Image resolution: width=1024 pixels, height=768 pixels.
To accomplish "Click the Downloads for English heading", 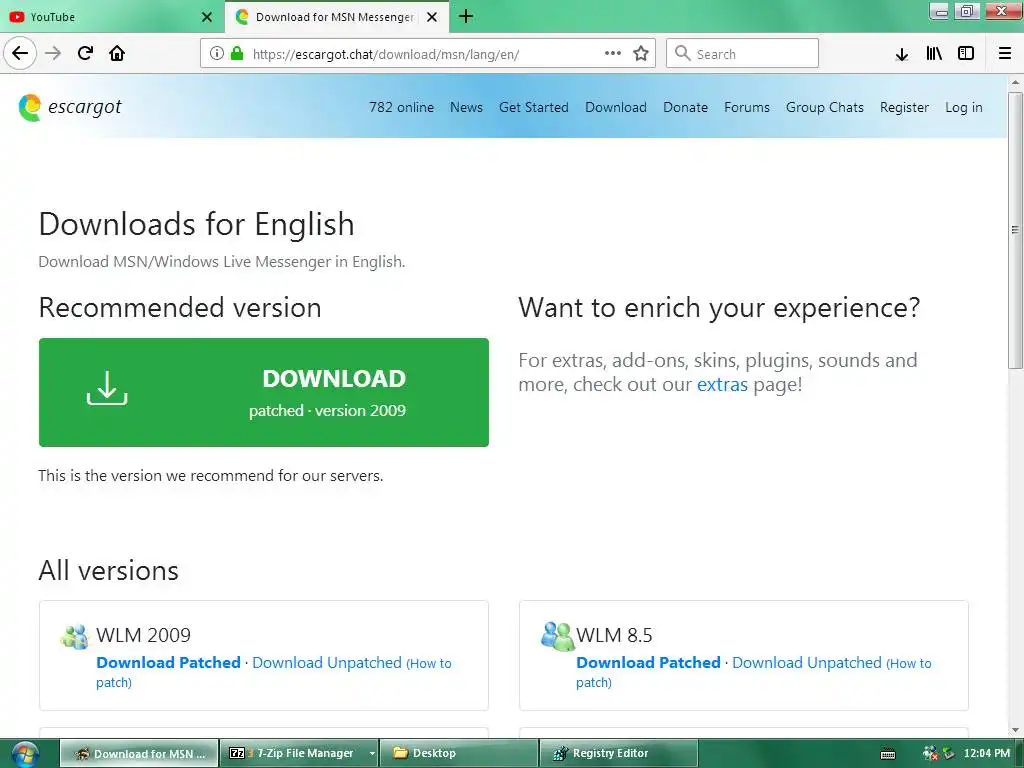I will tap(197, 224).
